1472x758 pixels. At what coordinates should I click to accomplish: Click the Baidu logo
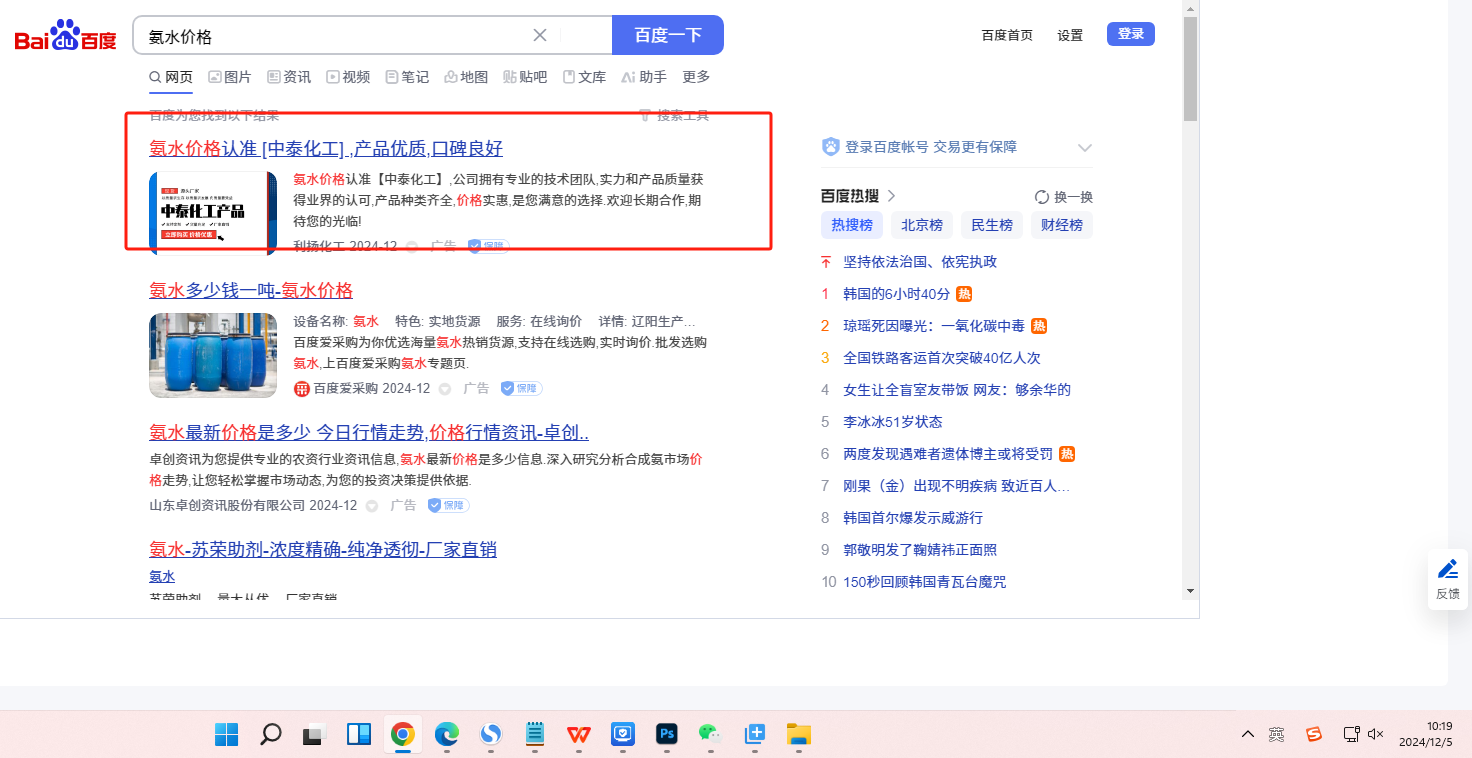[x=65, y=37]
